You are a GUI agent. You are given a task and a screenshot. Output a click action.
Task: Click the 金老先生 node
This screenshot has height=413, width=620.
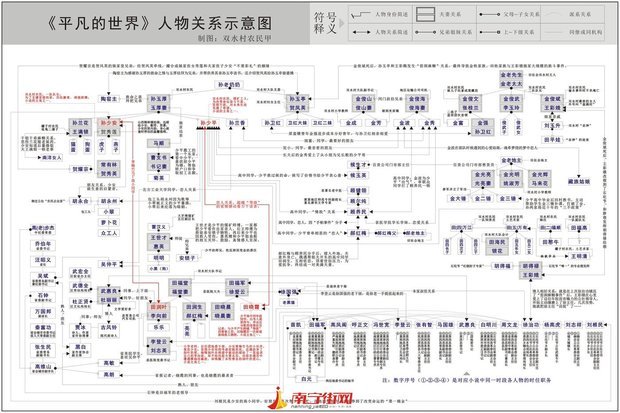pyautogui.click(x=511, y=75)
